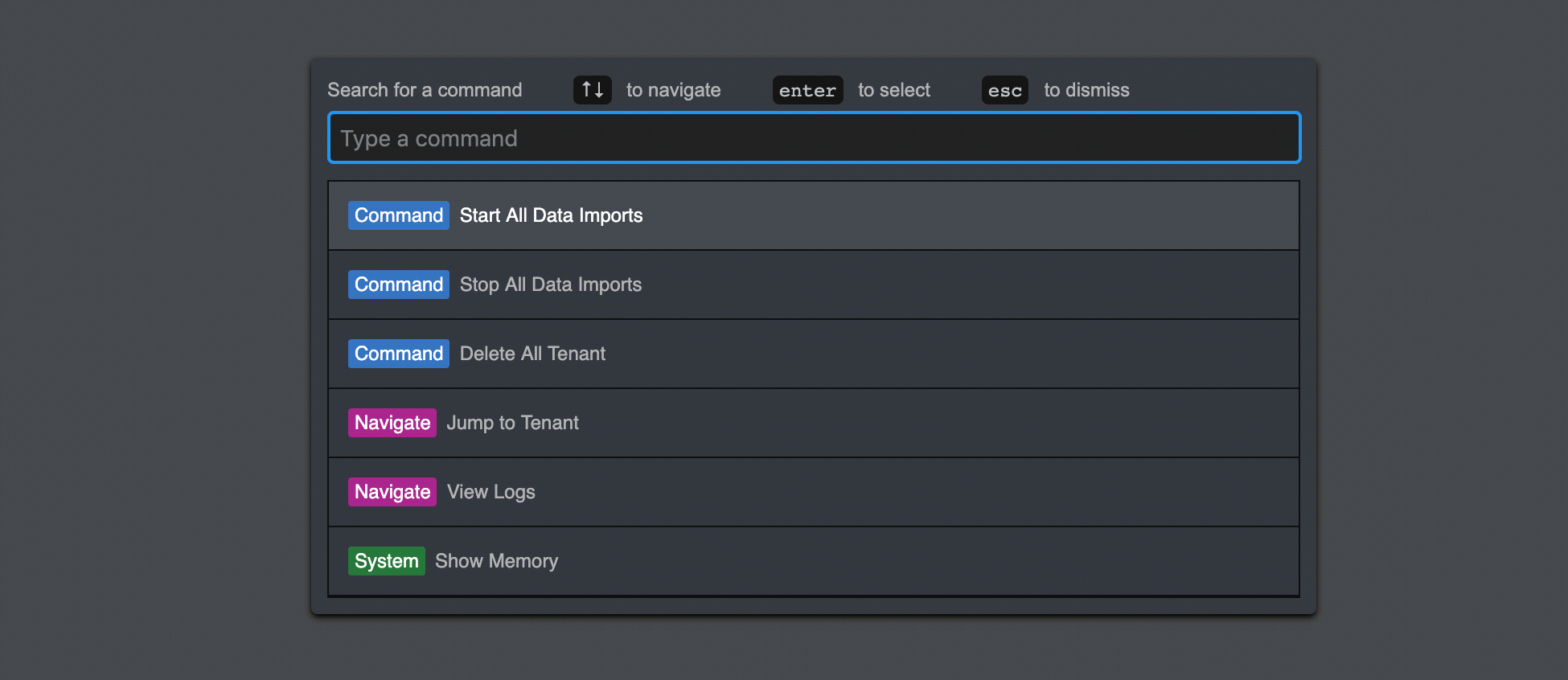Select the View Logs entry

(x=491, y=492)
